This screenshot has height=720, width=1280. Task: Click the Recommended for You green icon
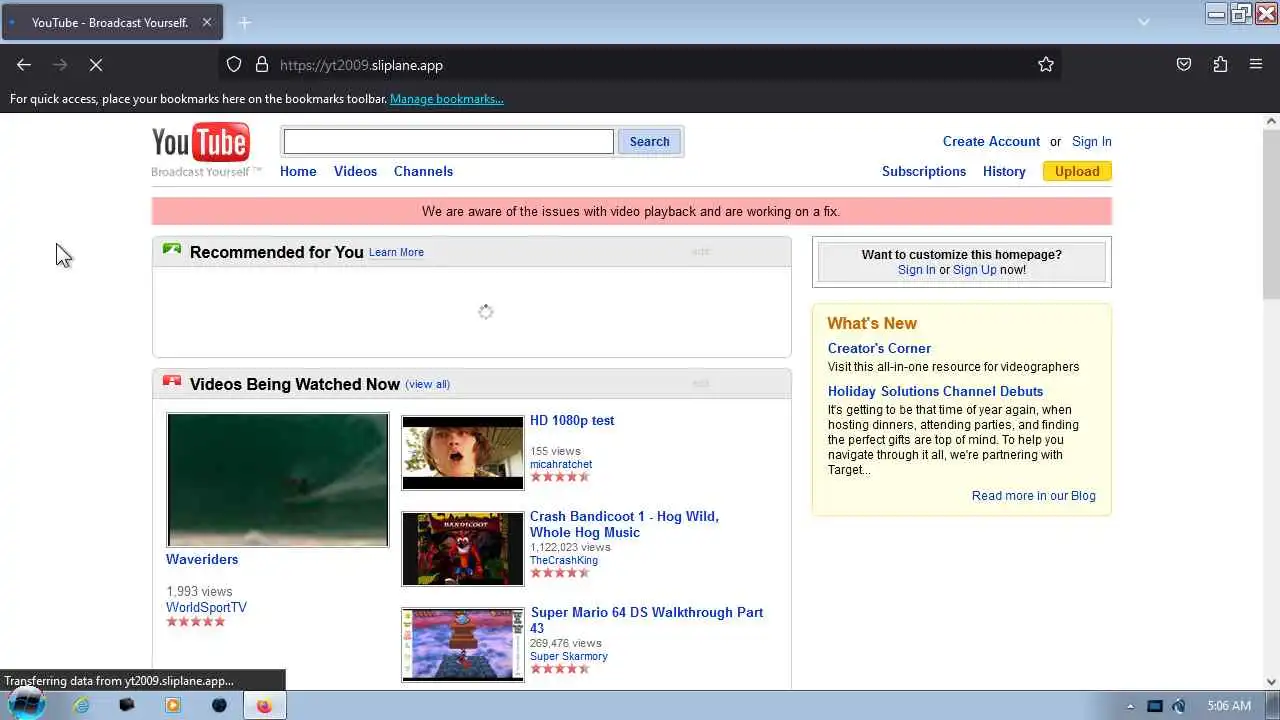172,250
